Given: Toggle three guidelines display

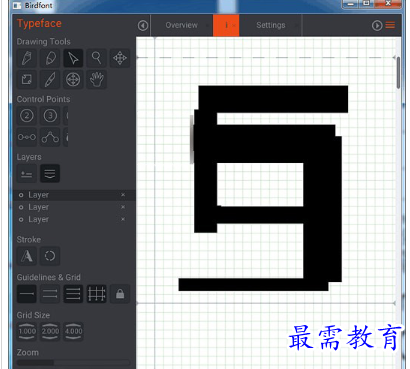Looking at the screenshot, I should pos(73,294).
